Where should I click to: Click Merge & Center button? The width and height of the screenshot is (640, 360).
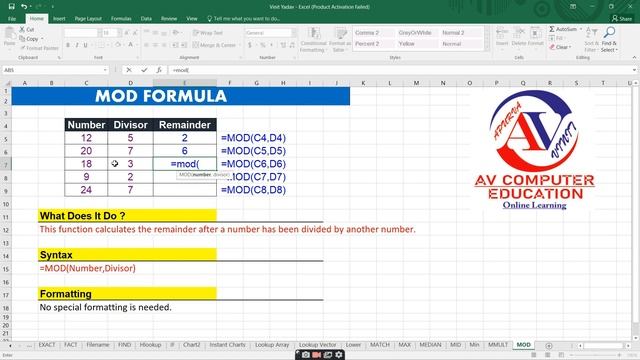214,45
